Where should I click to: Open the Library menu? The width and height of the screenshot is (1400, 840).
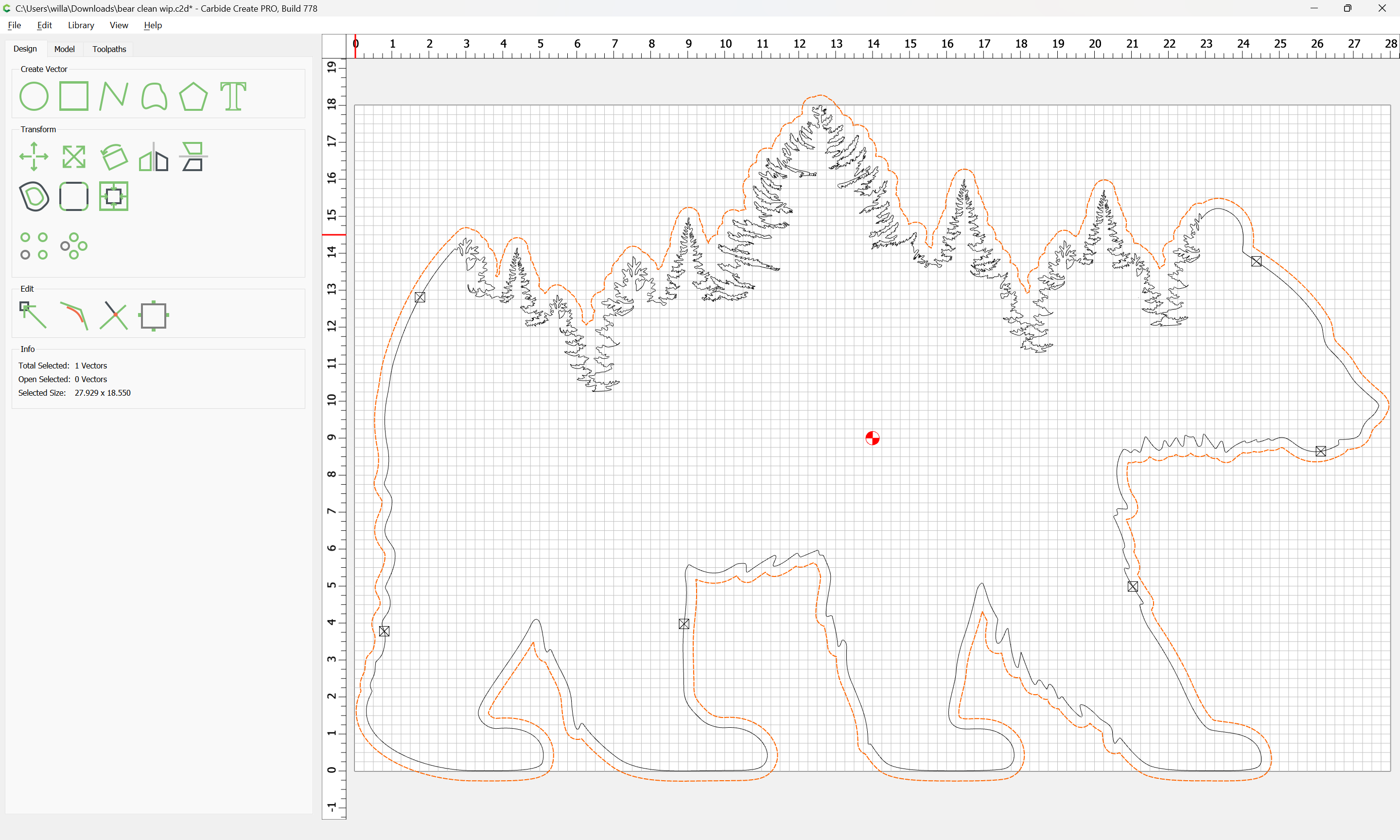click(81, 25)
